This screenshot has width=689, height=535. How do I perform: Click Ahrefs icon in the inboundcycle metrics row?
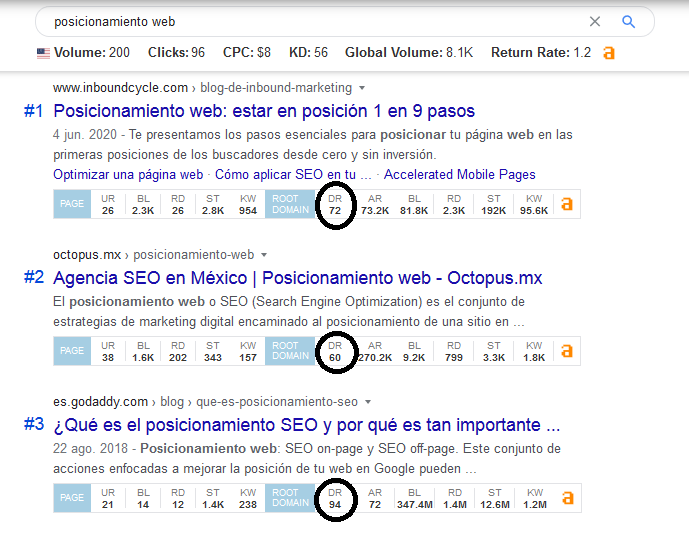(x=567, y=204)
